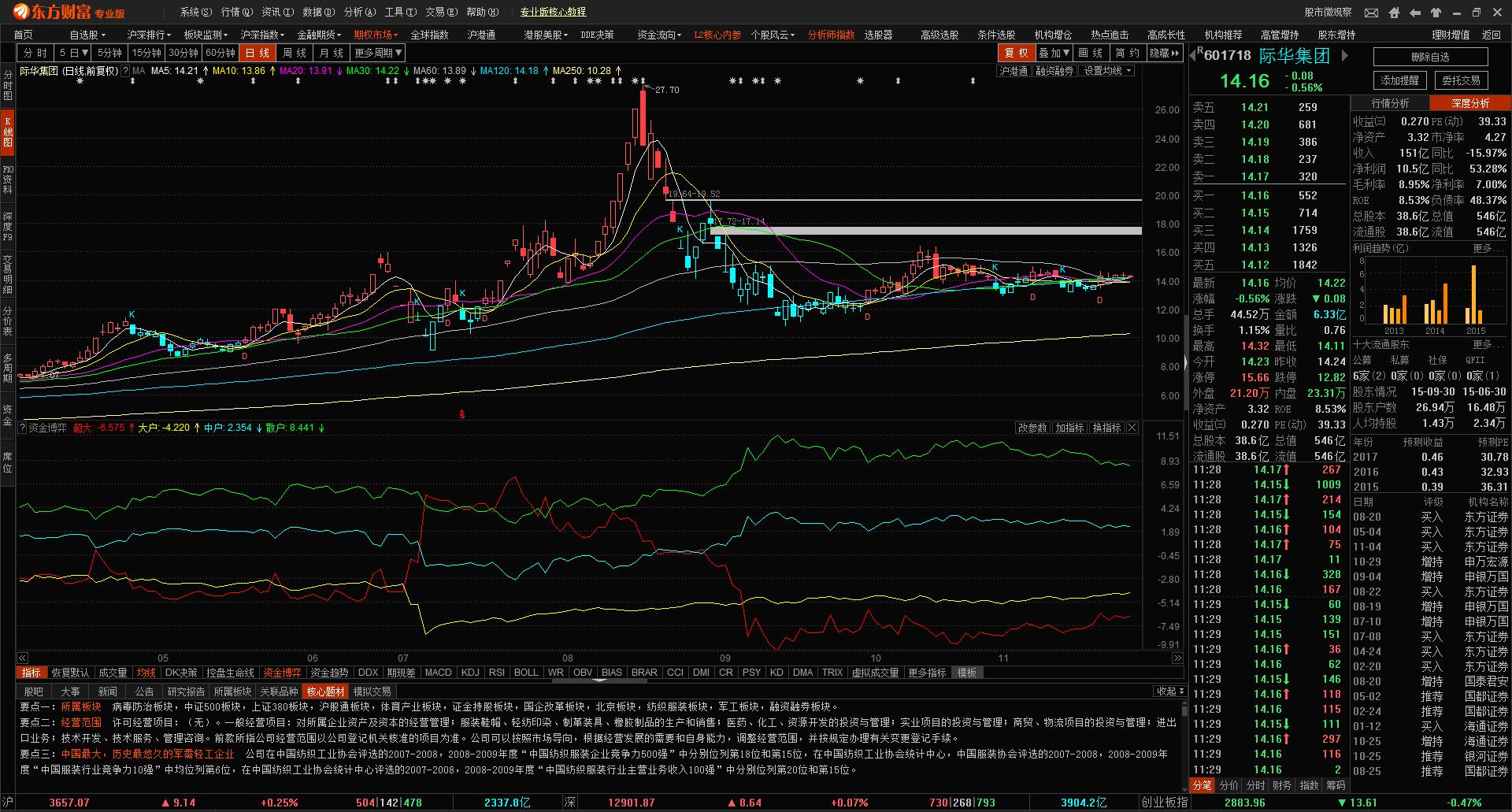Select the 核心题材 news tab
Image resolution: width=1512 pixels, height=812 pixels.
coord(325,691)
